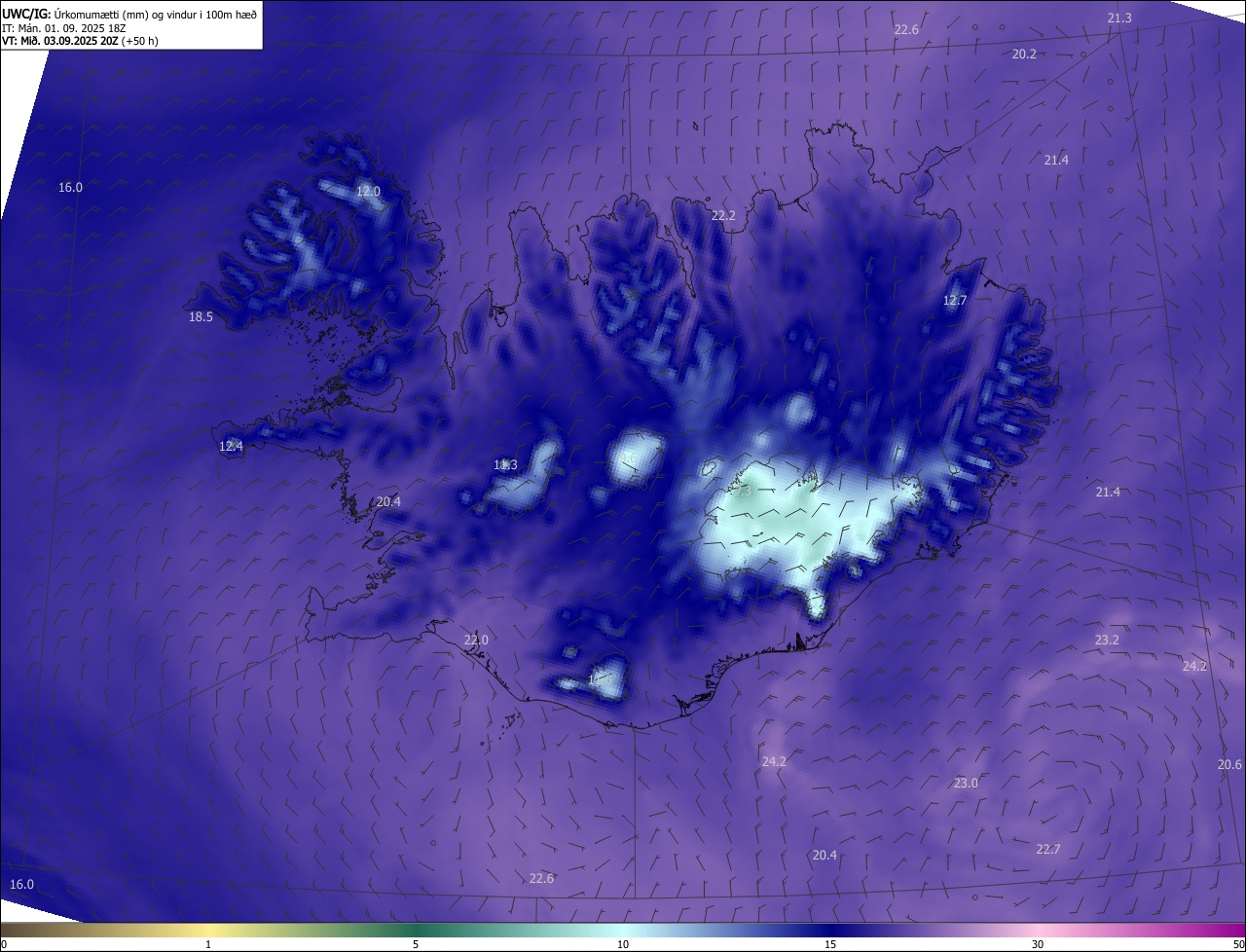Click the 22.7 value label
This screenshot has width=1246, height=952.
[x=1047, y=849]
